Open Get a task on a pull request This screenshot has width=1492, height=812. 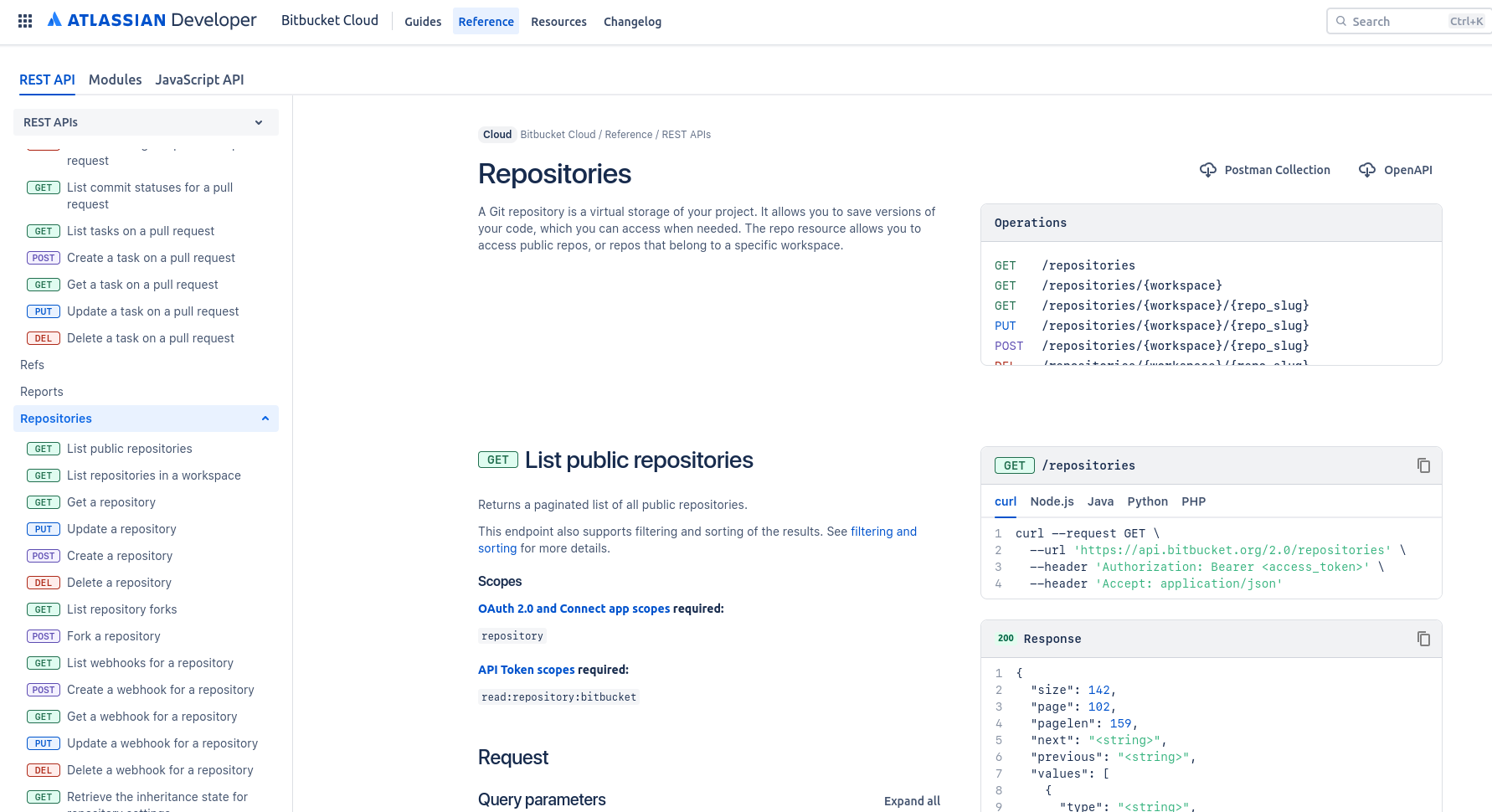pyautogui.click(x=142, y=285)
